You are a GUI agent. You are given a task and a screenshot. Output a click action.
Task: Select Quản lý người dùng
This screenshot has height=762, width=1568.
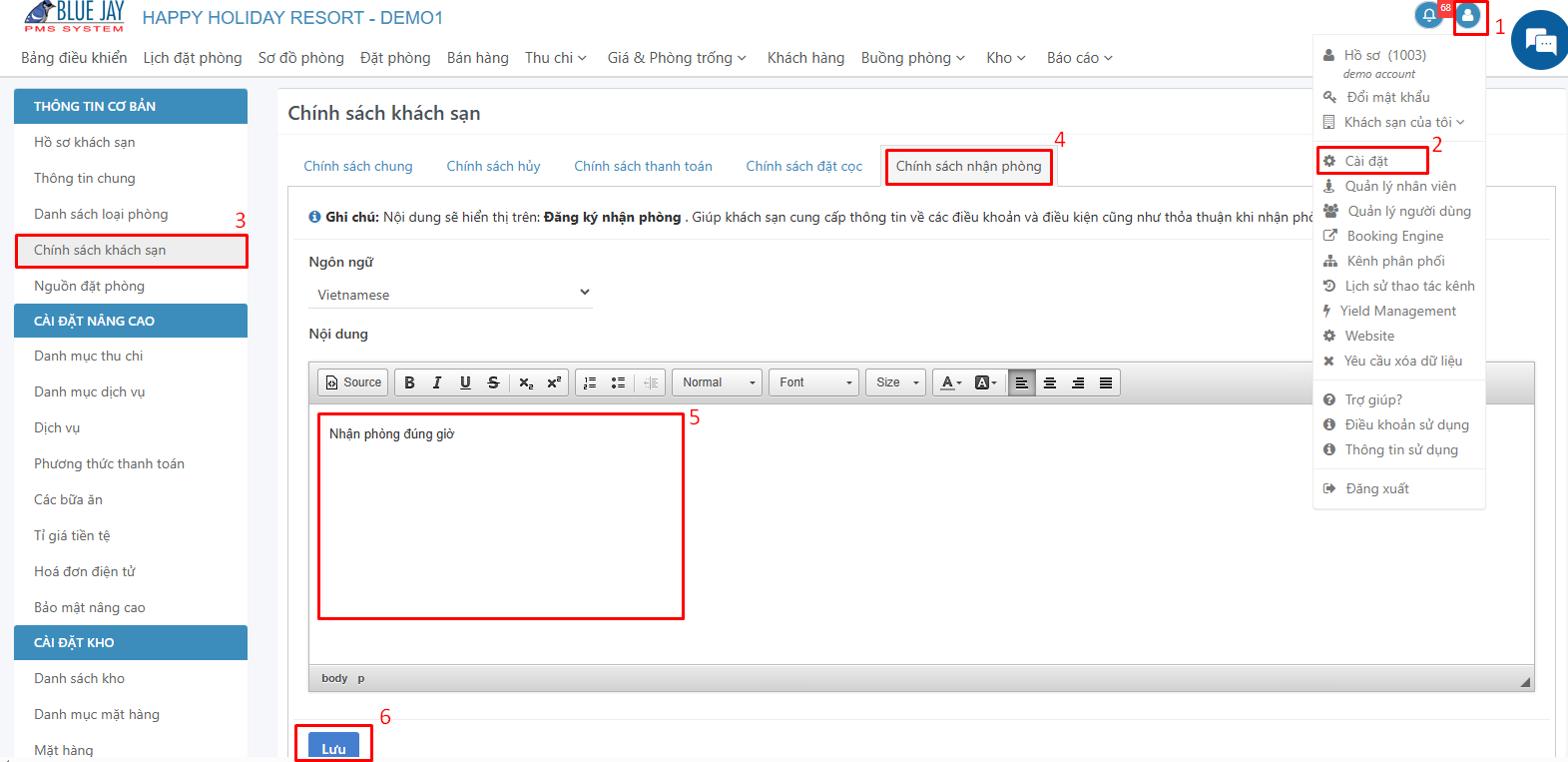coord(1409,211)
